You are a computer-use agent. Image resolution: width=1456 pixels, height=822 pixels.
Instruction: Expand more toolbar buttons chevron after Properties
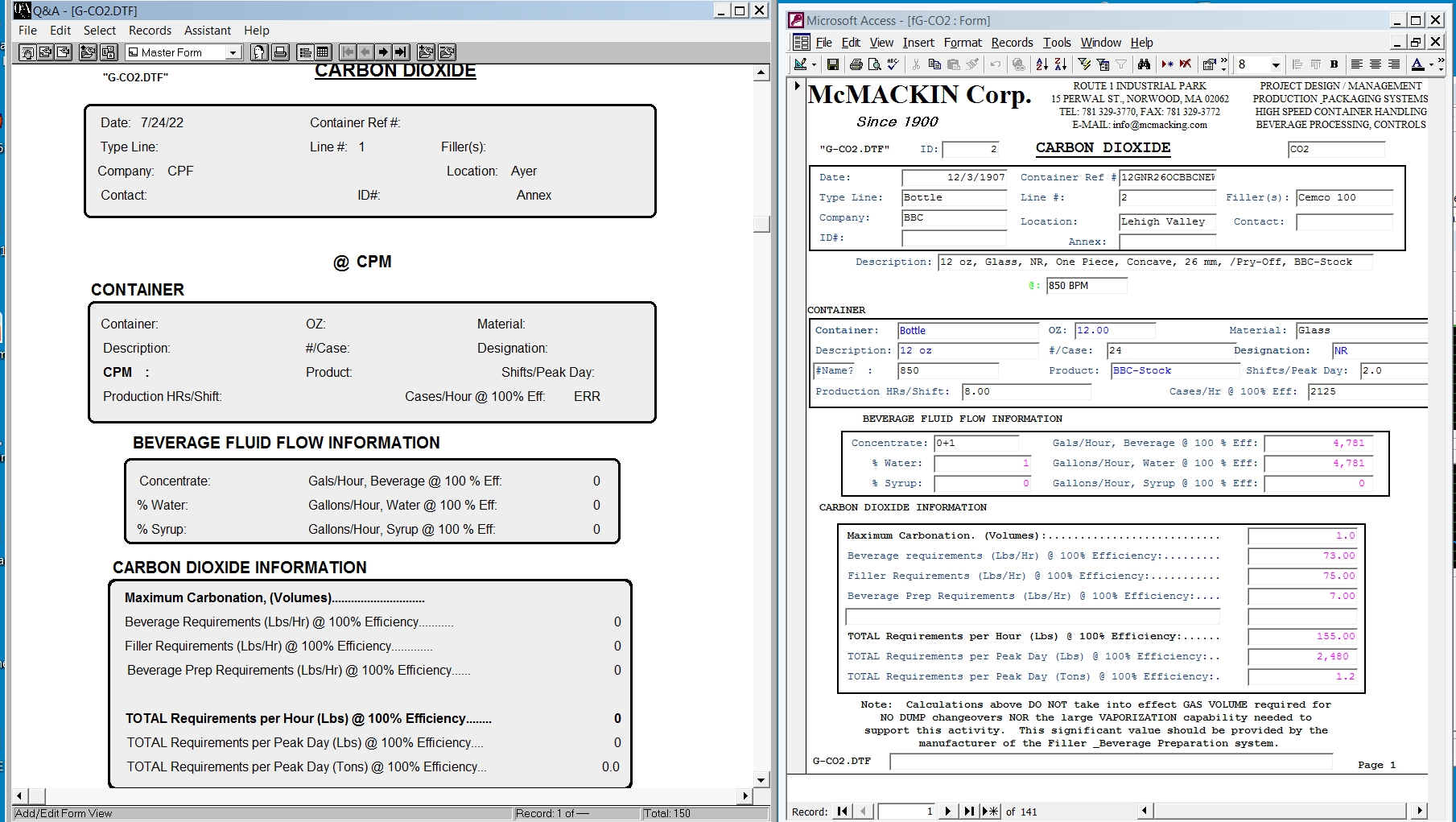click(1224, 64)
